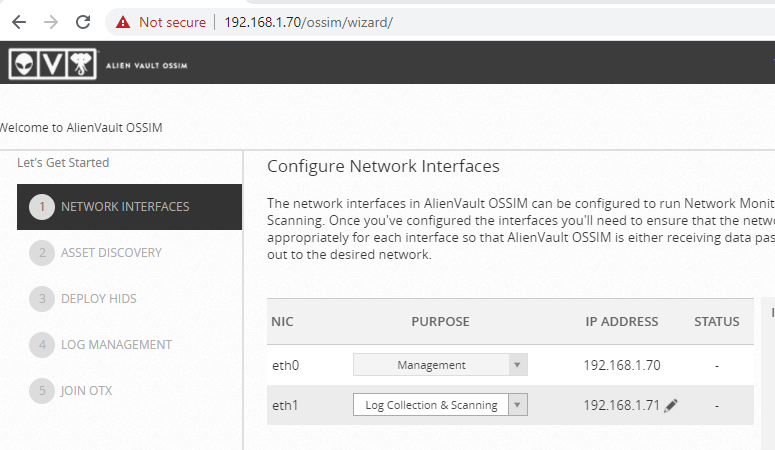The height and width of the screenshot is (450, 775).
Task: Click the eth0 status dash cell
Action: pyautogui.click(x=717, y=366)
